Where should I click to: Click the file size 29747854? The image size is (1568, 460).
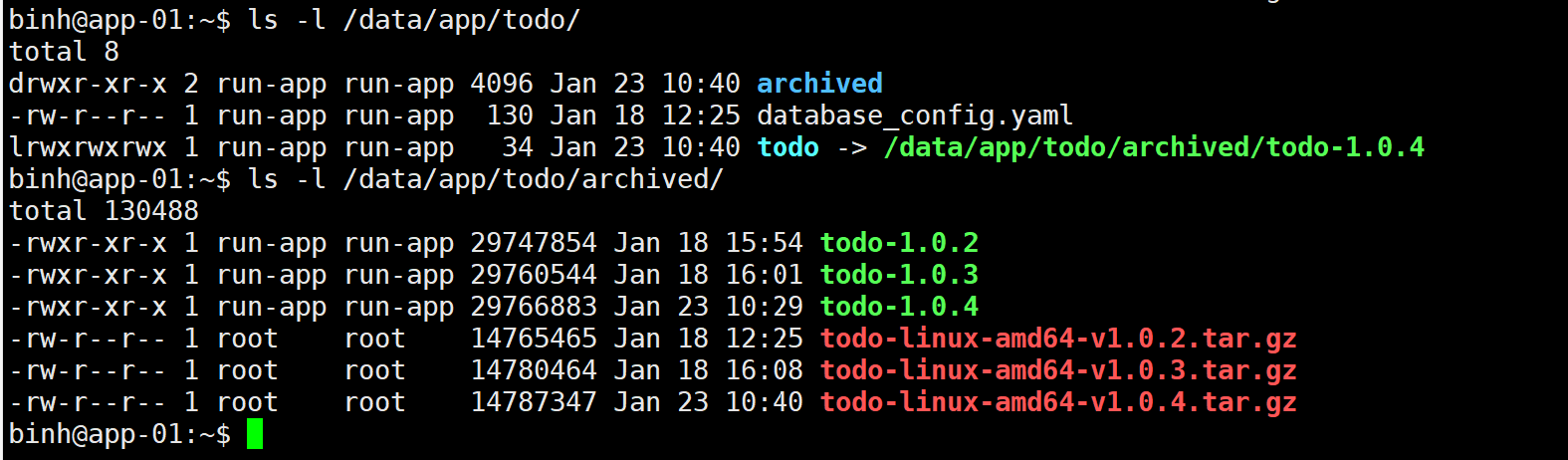534,243
